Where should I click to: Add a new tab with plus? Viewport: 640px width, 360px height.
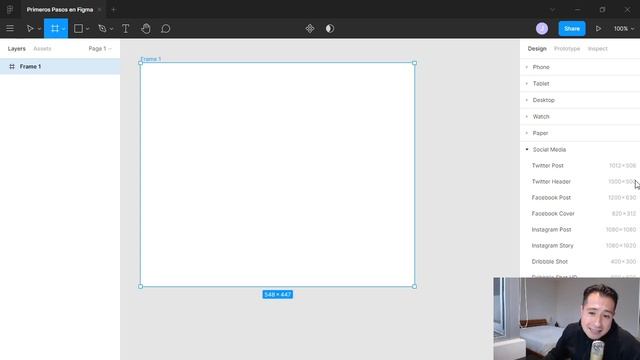[x=113, y=9]
